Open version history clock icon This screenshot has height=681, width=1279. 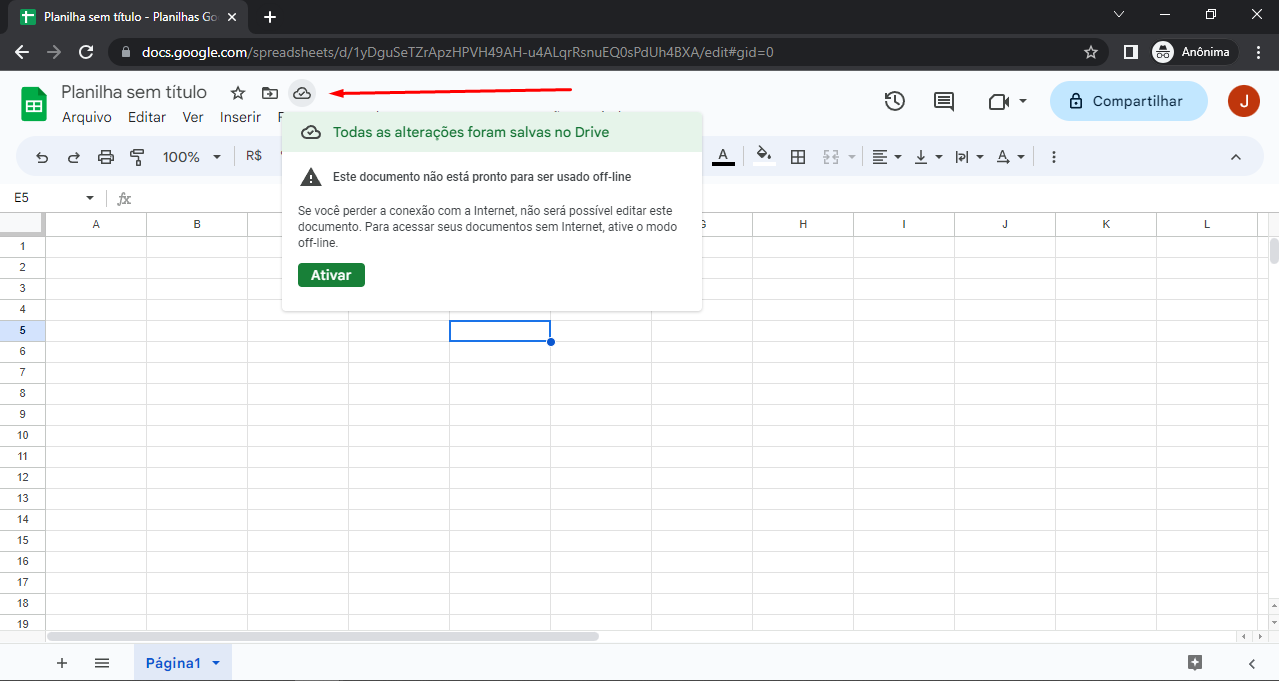(x=894, y=101)
